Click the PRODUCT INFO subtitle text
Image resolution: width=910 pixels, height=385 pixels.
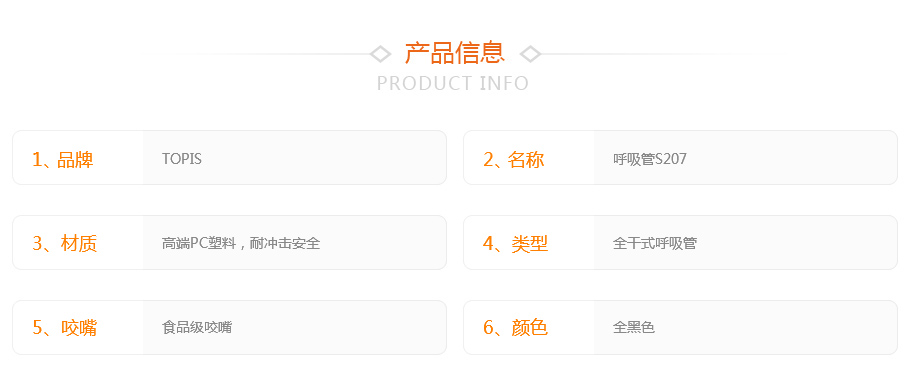click(x=453, y=83)
